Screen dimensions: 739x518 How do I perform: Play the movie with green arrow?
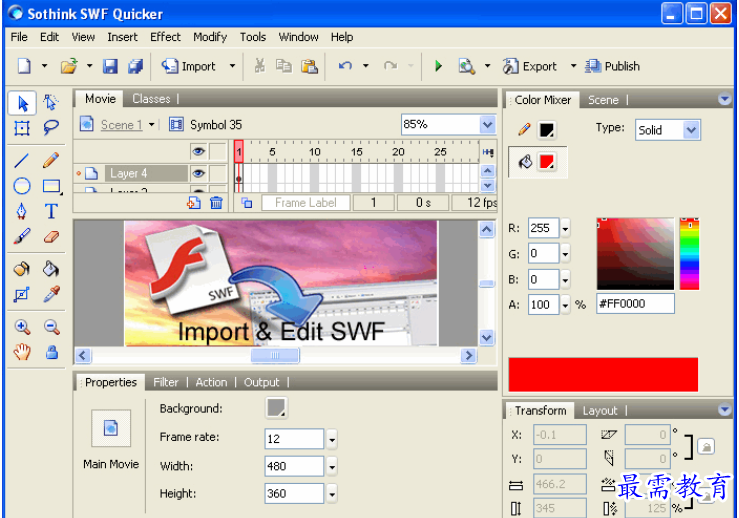(438, 66)
